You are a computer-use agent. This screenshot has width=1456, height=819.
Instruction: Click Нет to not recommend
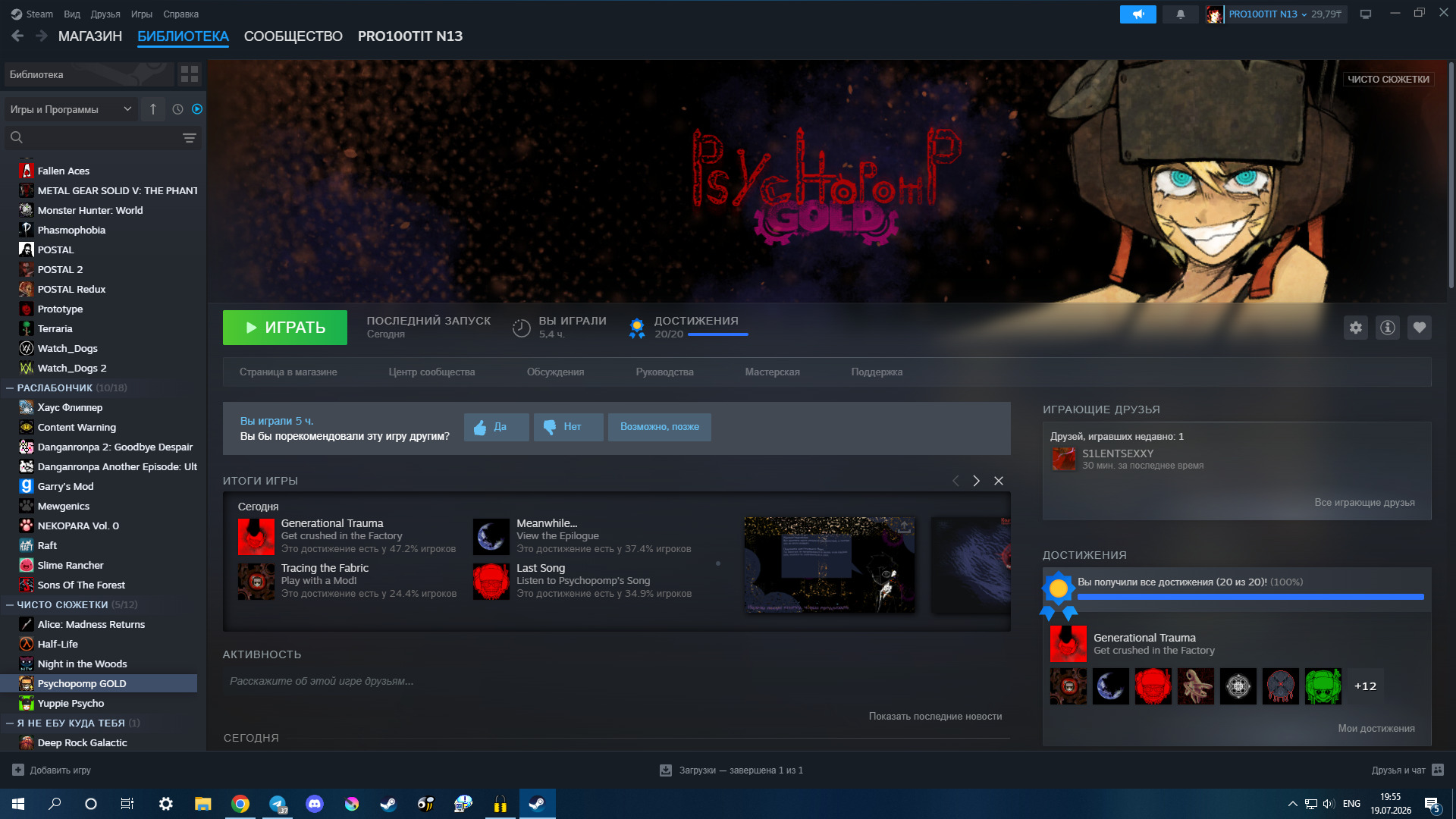[x=569, y=427]
